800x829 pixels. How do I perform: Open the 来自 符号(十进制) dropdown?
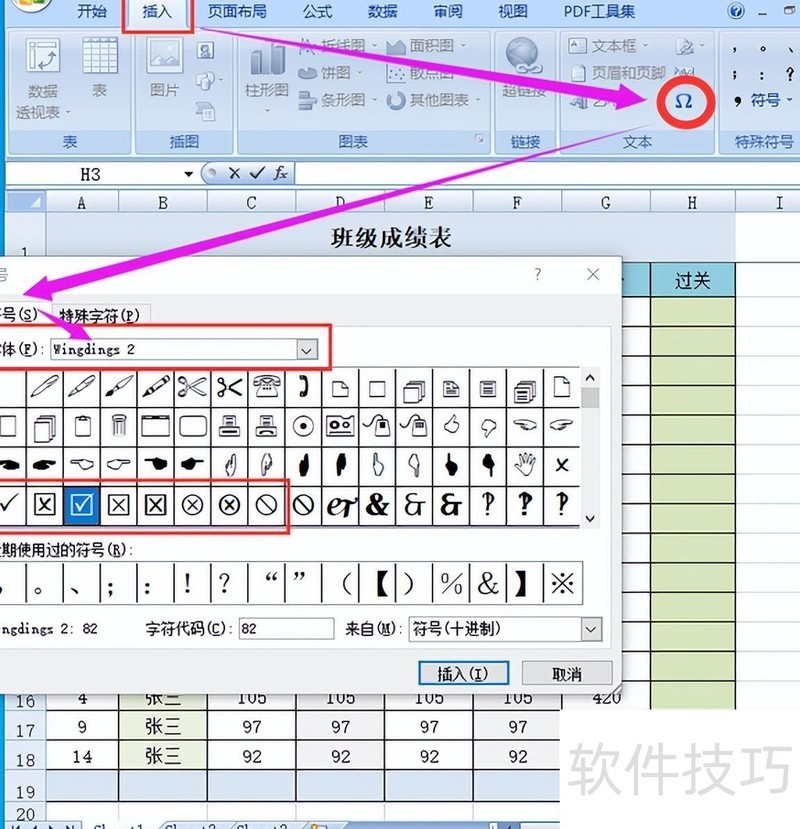pyautogui.click(x=591, y=629)
